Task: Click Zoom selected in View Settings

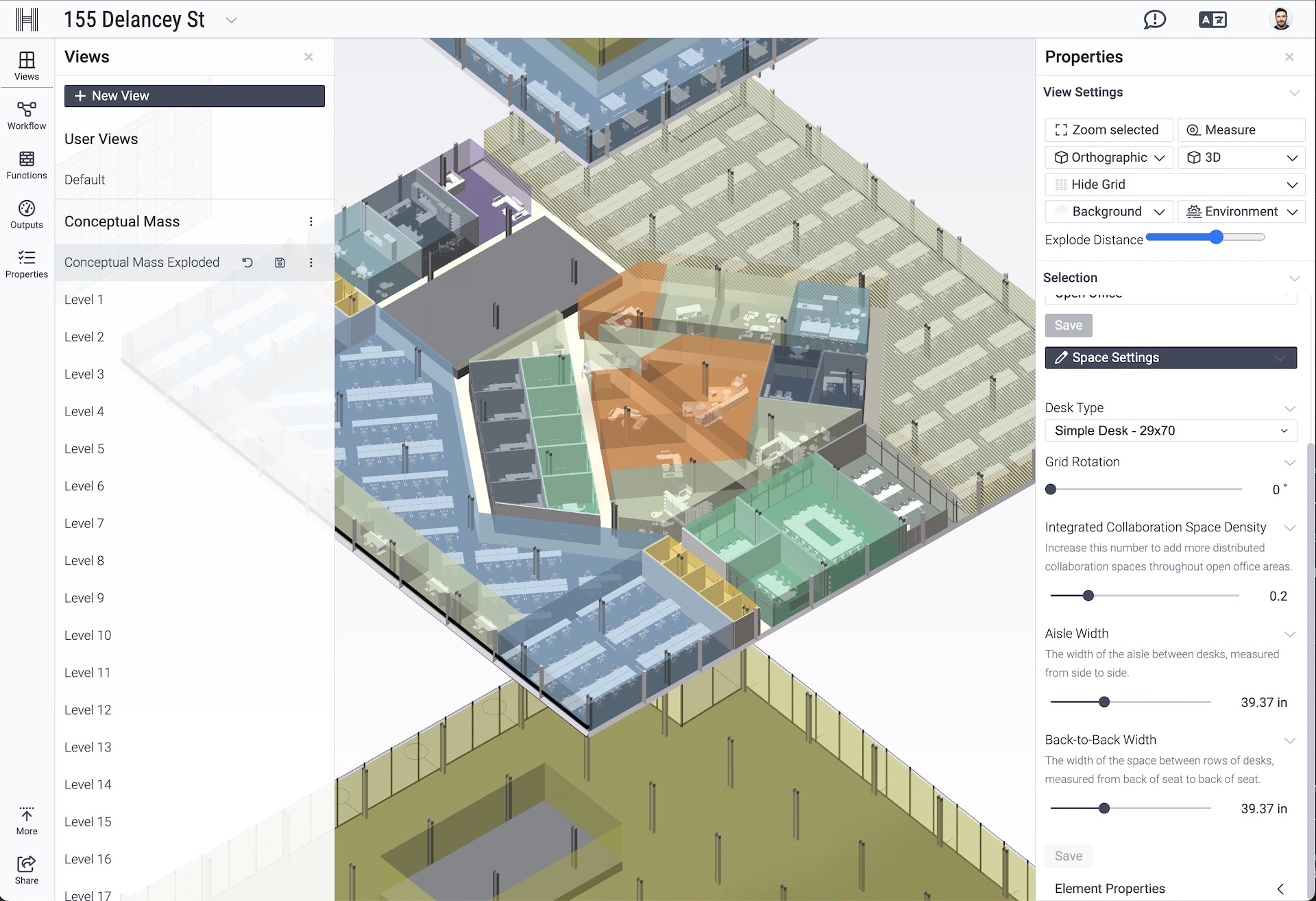Action: click(1108, 130)
